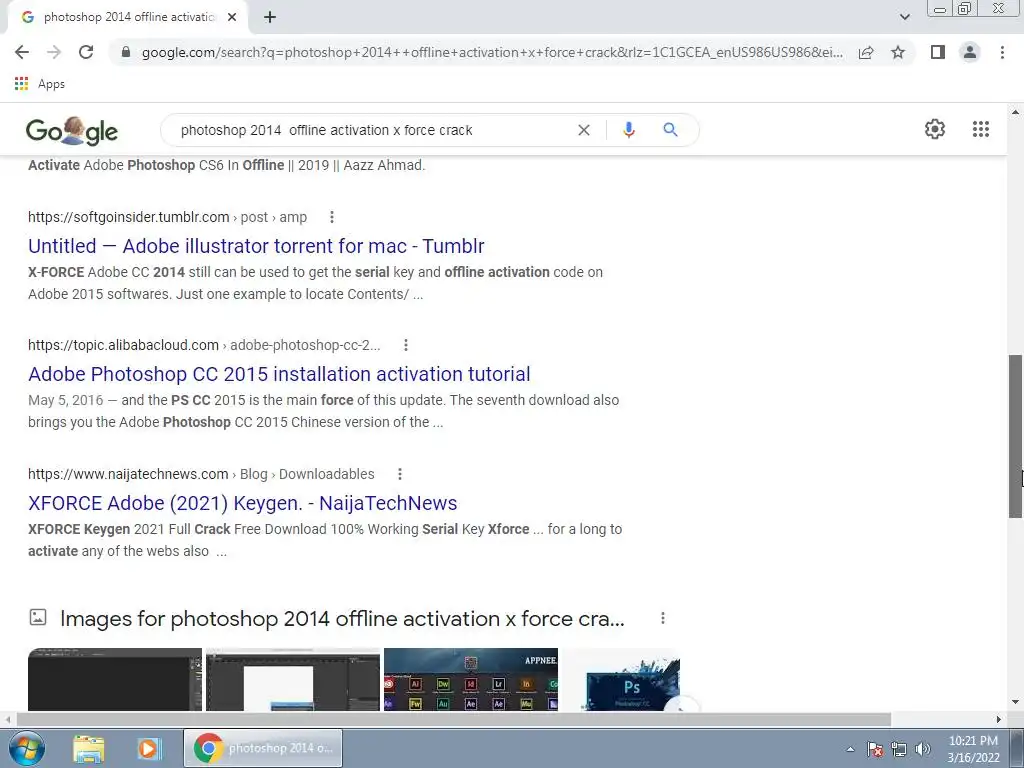1024x768 pixels.
Task: Show hidden system tray icons
Action: [850, 749]
